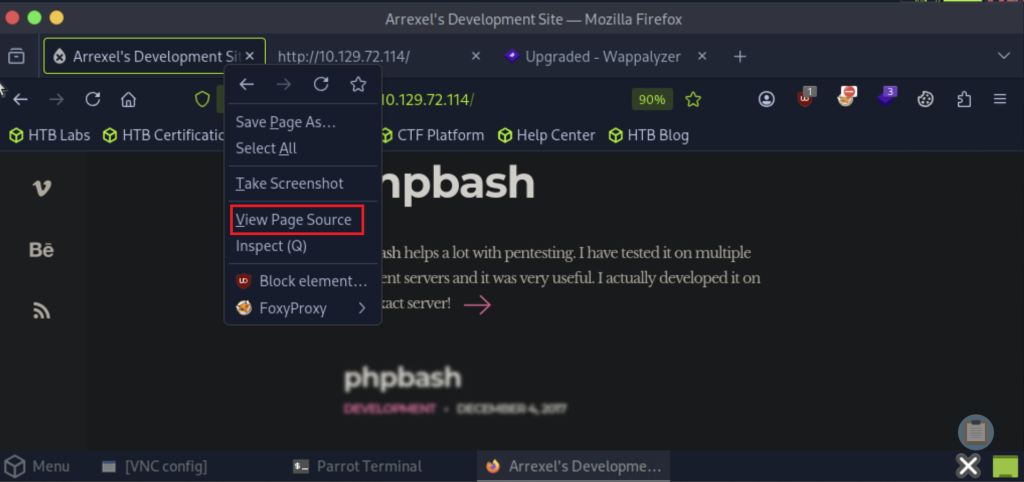Click the context menu Back arrow
This screenshot has width=1024, height=482.
pos(246,84)
